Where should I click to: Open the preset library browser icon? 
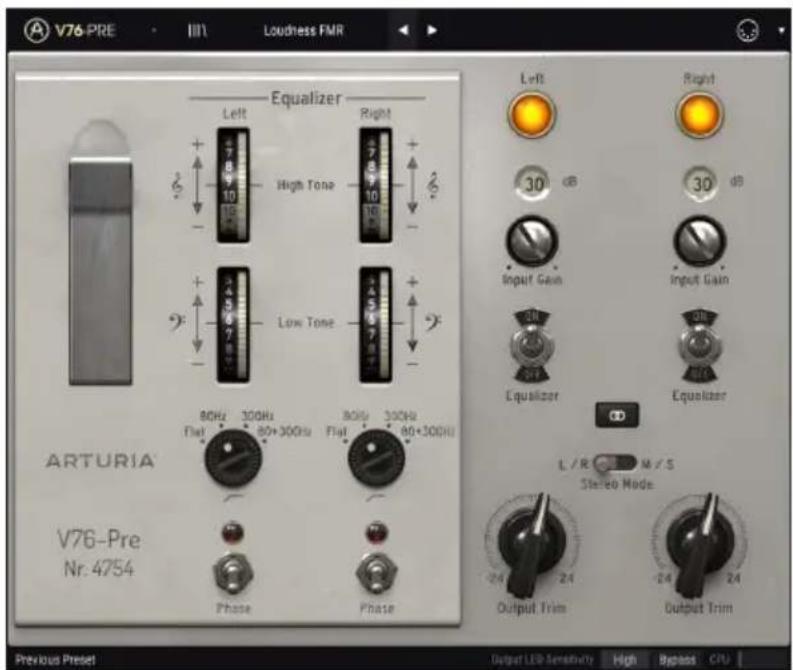point(197,31)
